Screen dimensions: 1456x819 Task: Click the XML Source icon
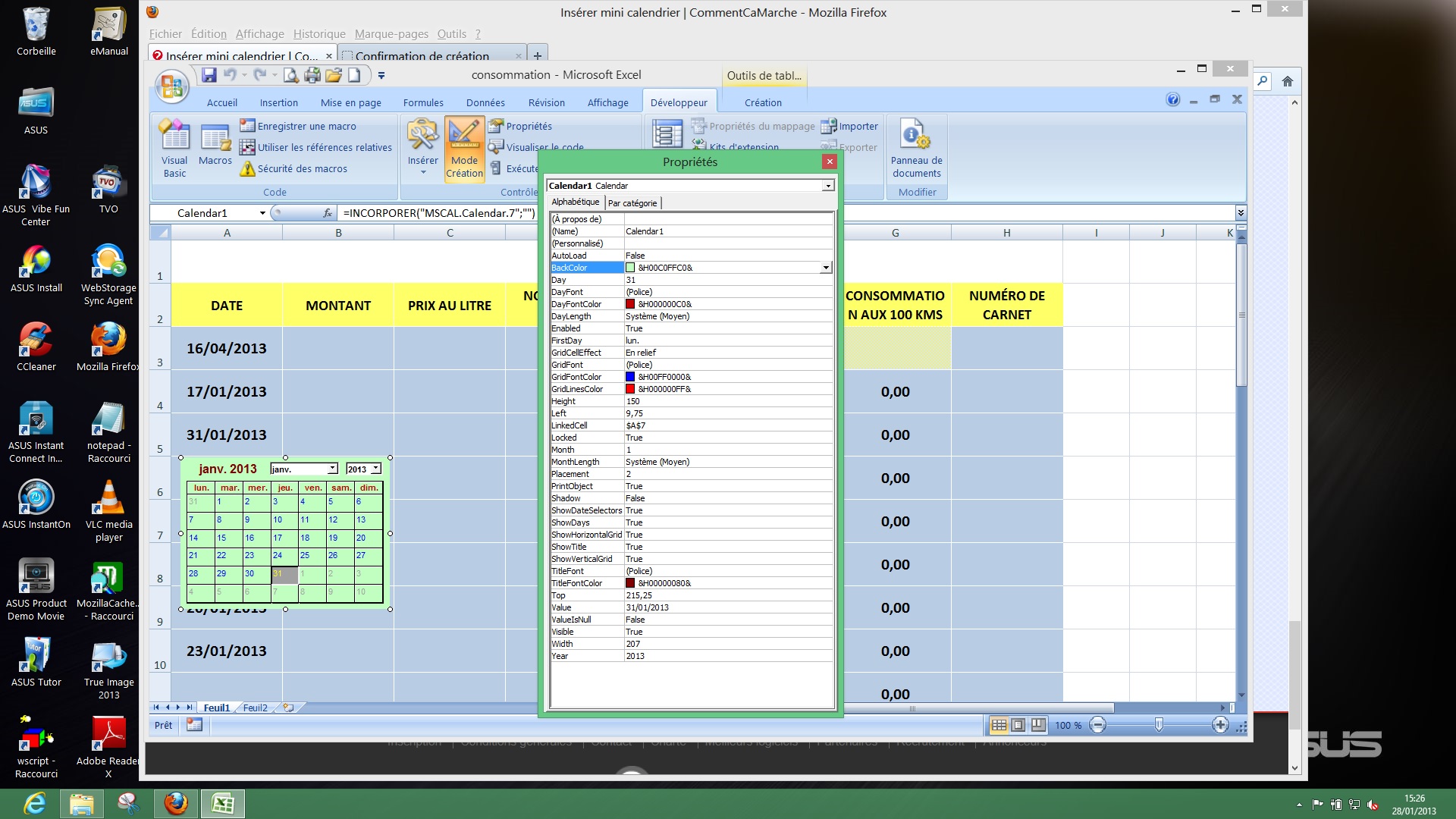click(667, 134)
